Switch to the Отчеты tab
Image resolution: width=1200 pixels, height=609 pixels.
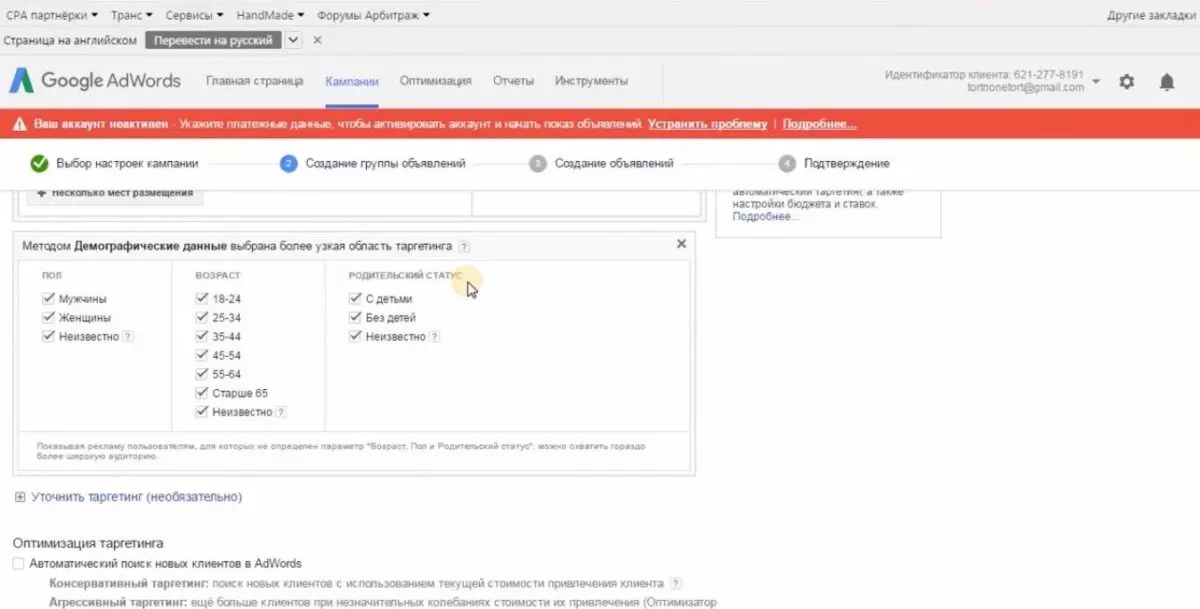tap(513, 81)
